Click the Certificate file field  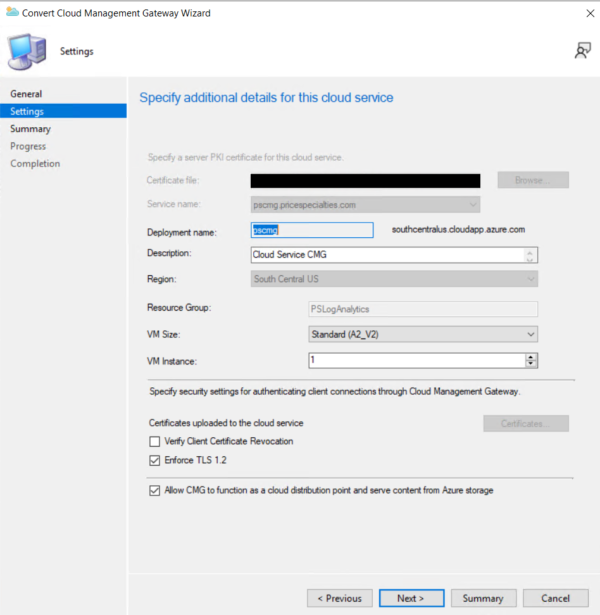[x=365, y=181]
